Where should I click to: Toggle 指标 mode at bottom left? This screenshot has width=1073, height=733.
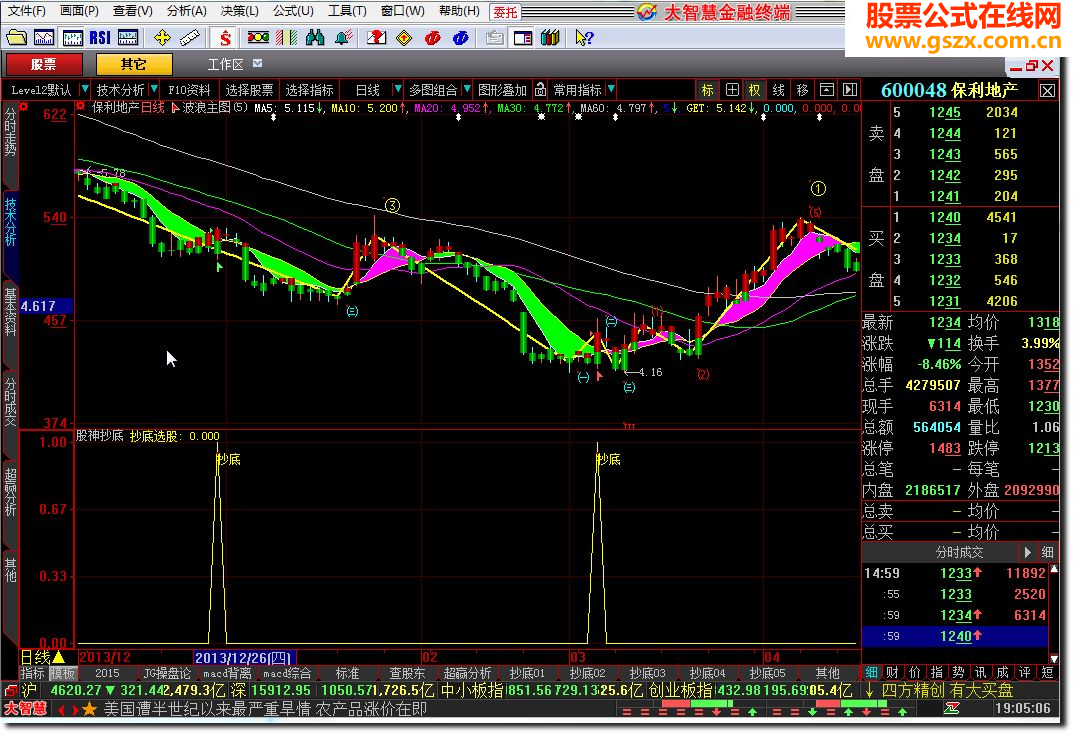[x=32, y=673]
